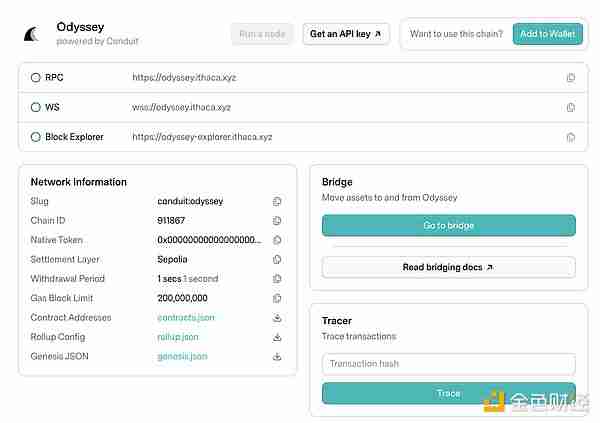Copy the Block Explorer URL
The height and width of the screenshot is (423, 600).
click(571, 137)
